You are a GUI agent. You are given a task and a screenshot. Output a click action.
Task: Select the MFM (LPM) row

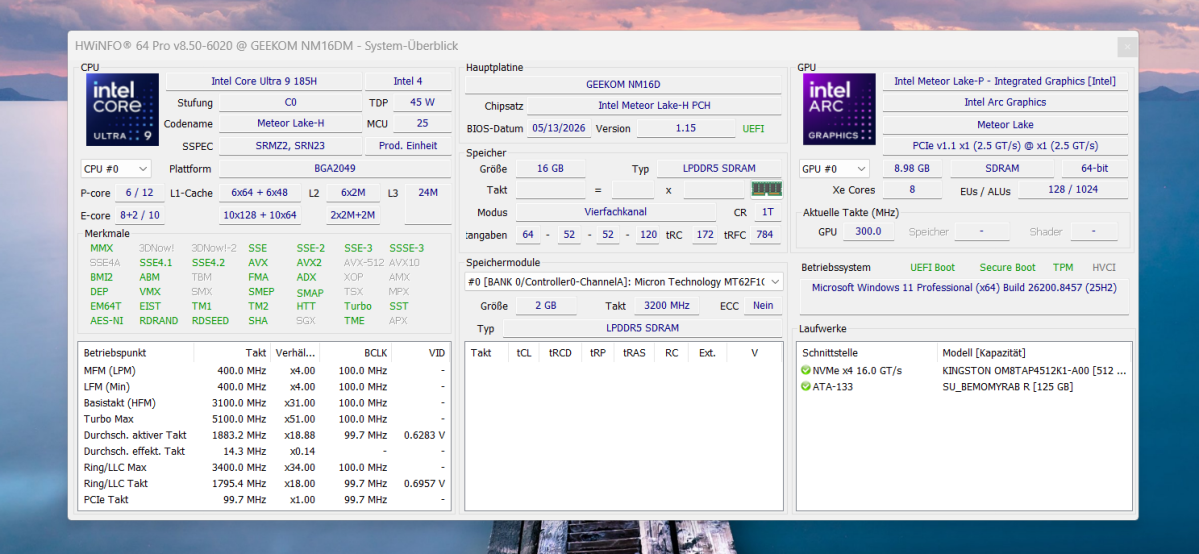pos(265,370)
